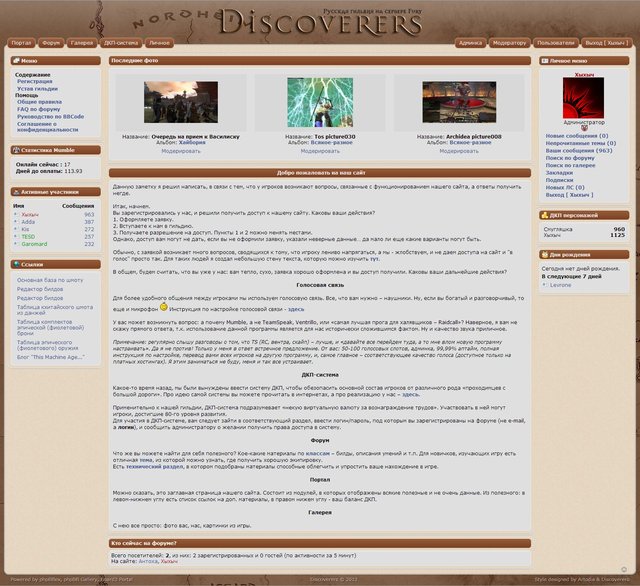The image size is (640, 586).
Task: Open the Галерея tab
Action: (x=82, y=43)
